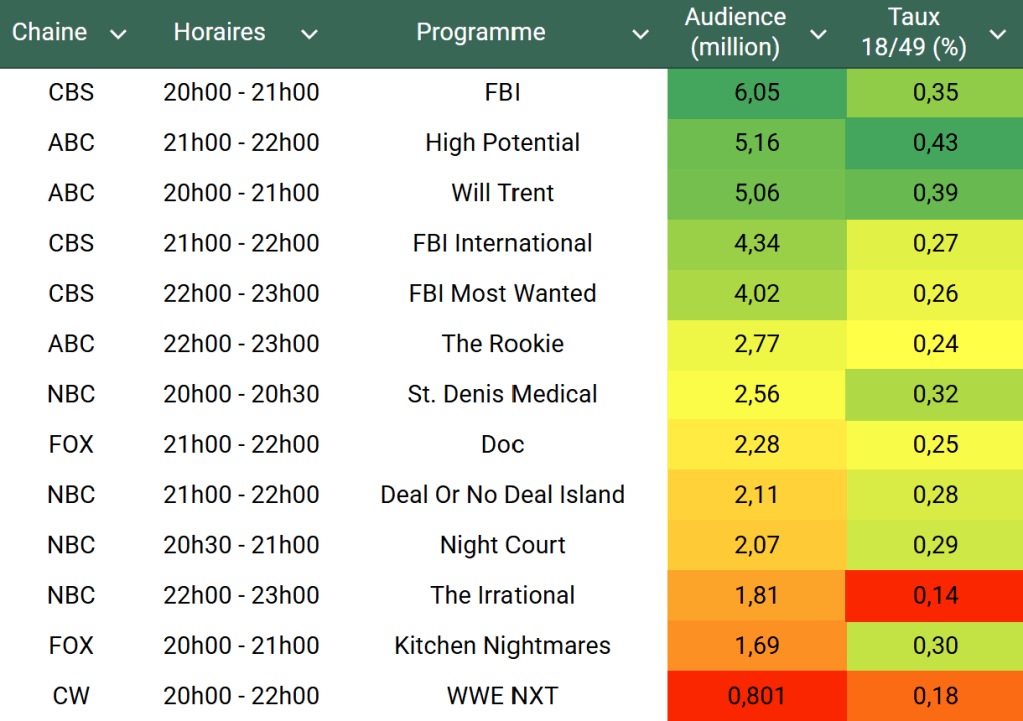Click the 20h00 - 20h30 time slot cell

pos(241,394)
